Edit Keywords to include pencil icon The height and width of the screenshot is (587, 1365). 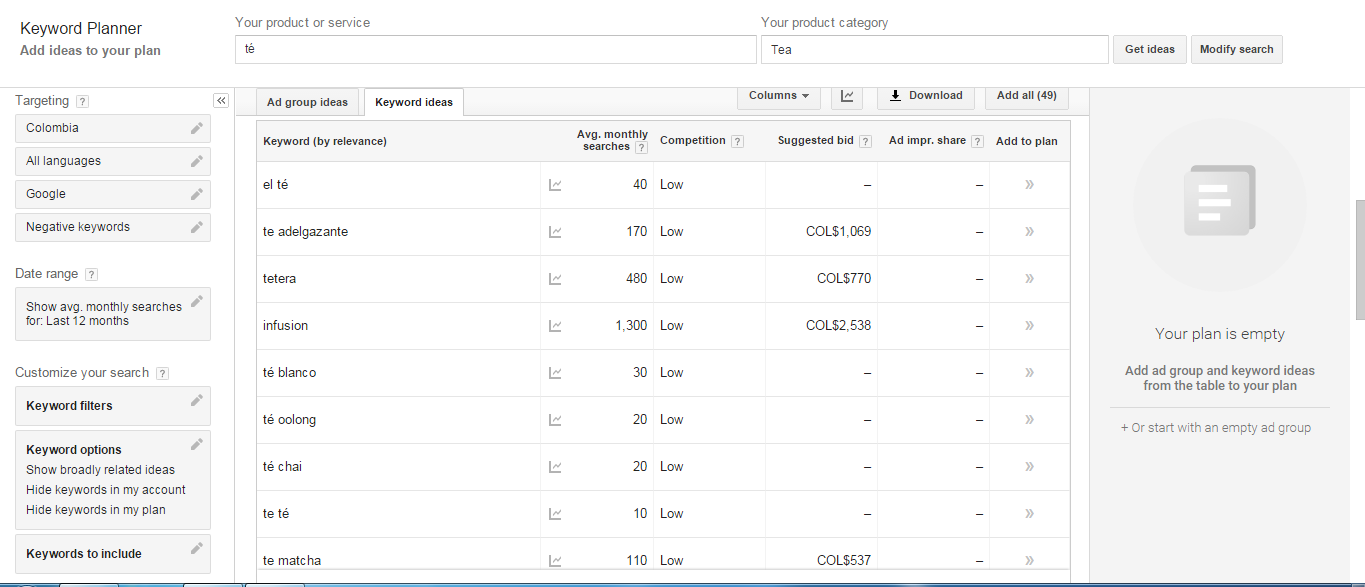197,548
